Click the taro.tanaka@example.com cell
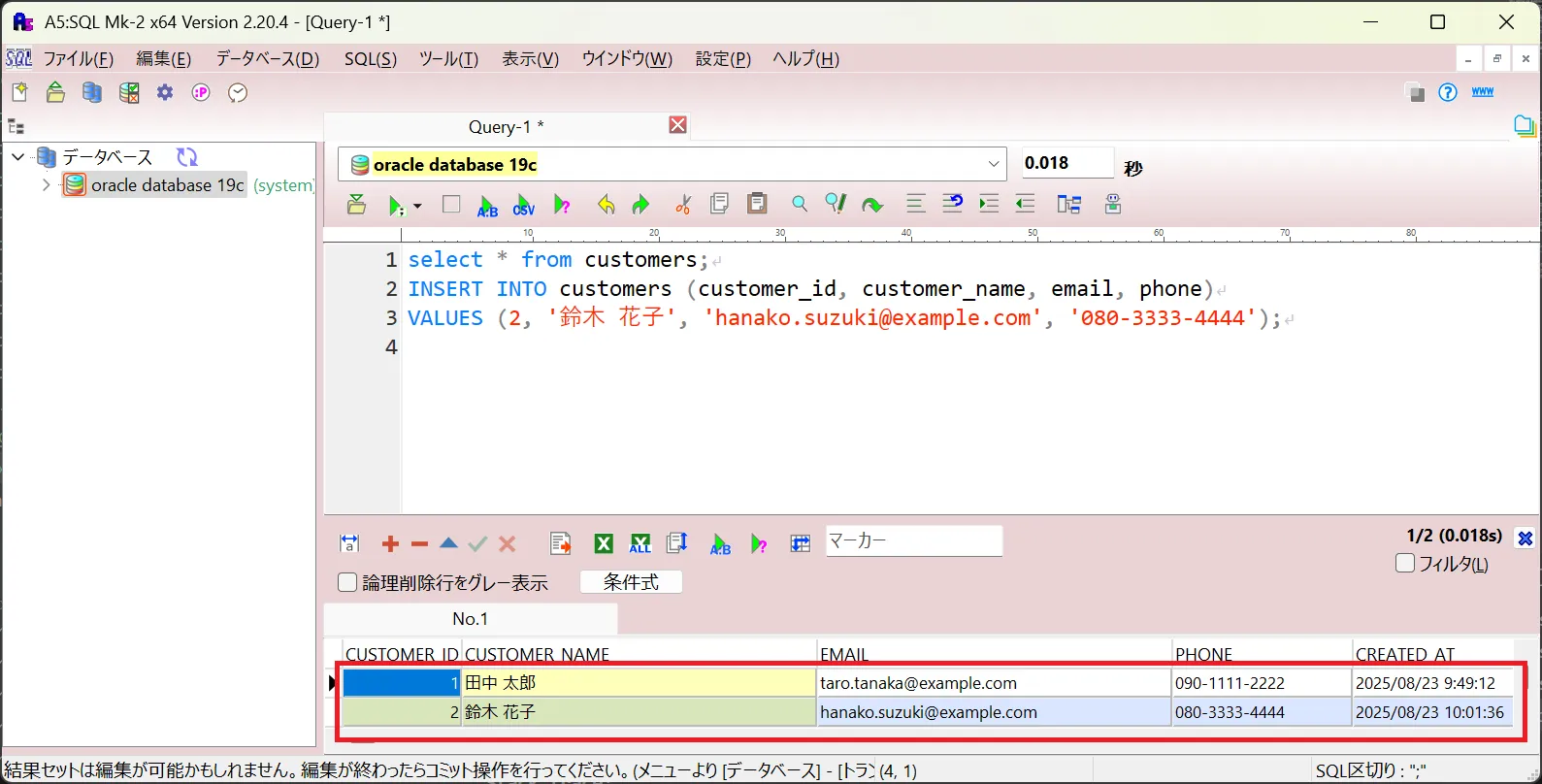Viewport: 1542px width, 784px height. (x=994, y=683)
